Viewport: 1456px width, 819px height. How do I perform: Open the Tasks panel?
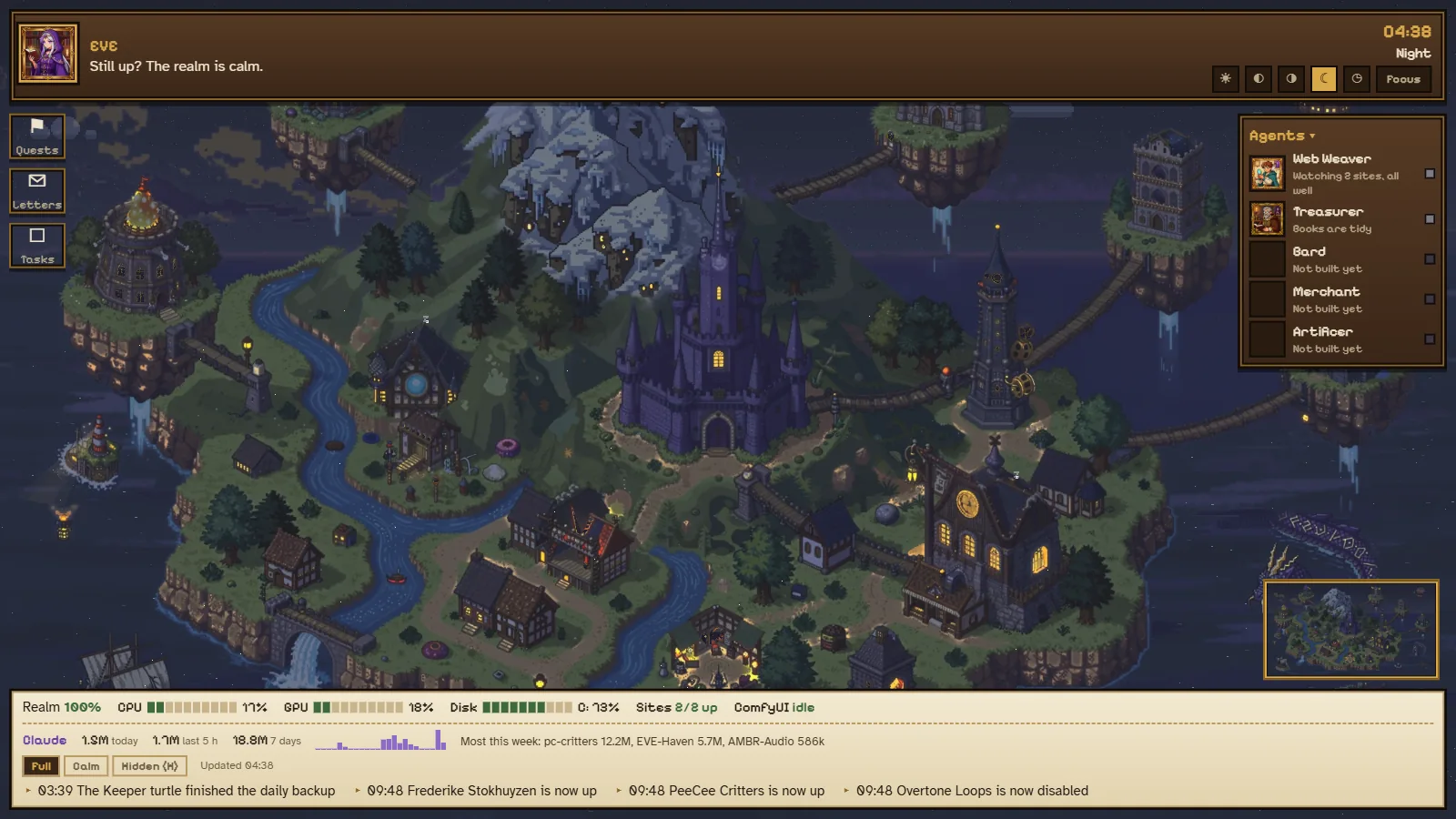[x=37, y=246]
